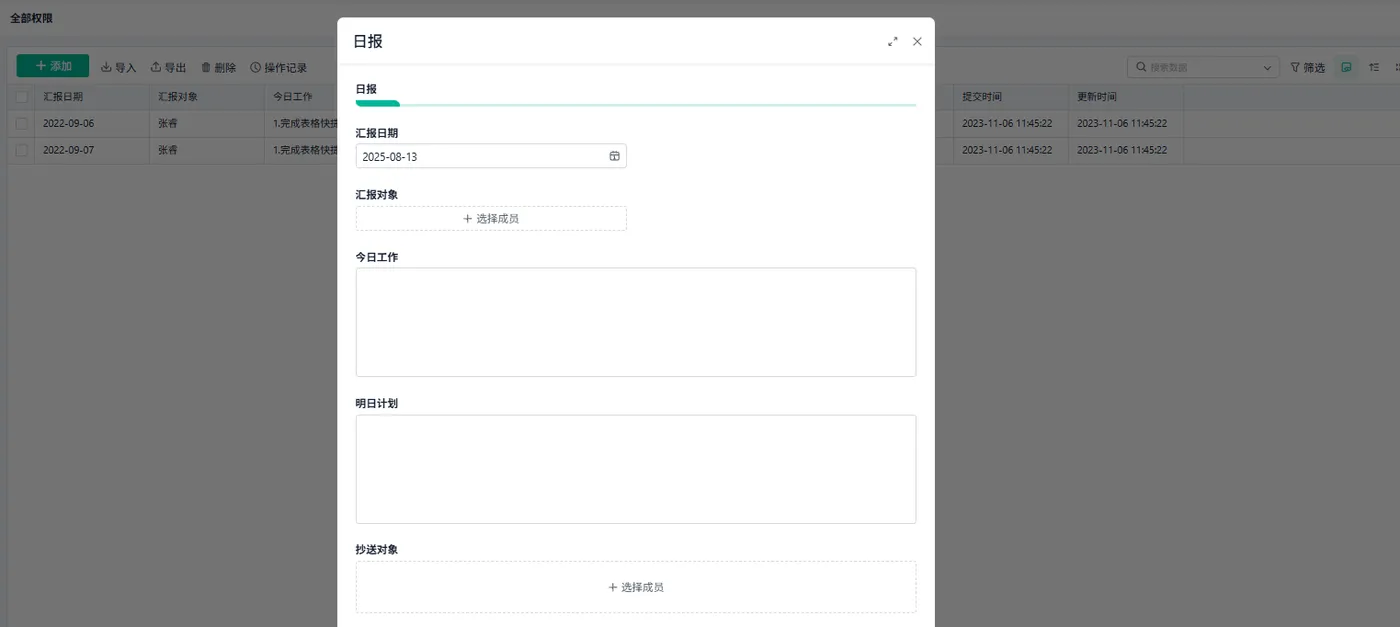1400x627 pixels.
Task: Select the 日报 tab in the form
Action: tap(366, 89)
